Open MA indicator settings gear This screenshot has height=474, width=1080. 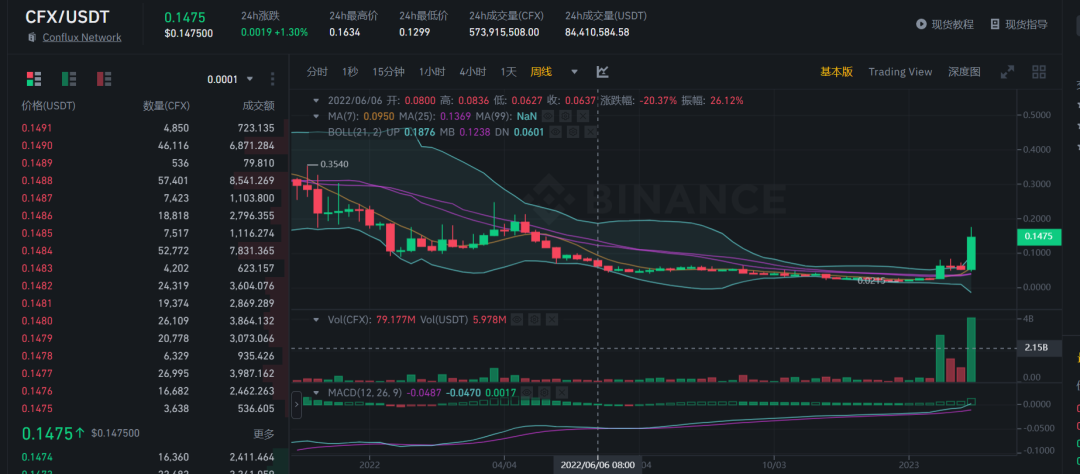(565, 116)
